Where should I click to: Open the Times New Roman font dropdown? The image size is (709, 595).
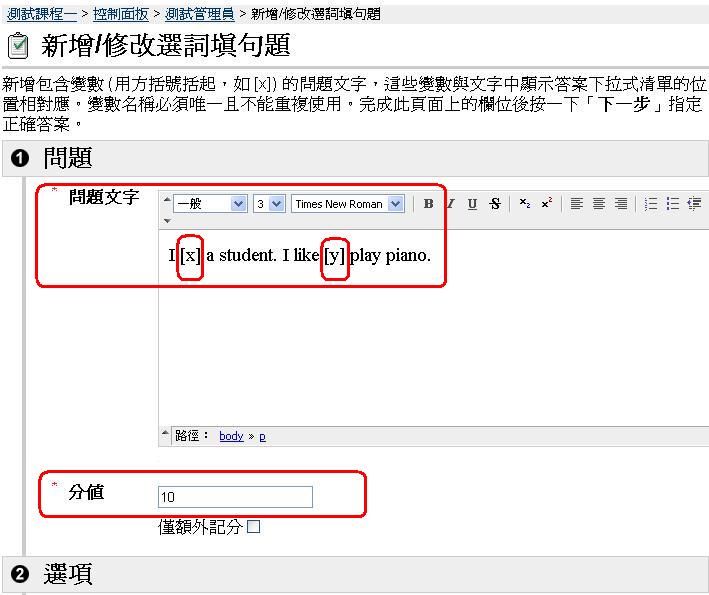coord(348,204)
